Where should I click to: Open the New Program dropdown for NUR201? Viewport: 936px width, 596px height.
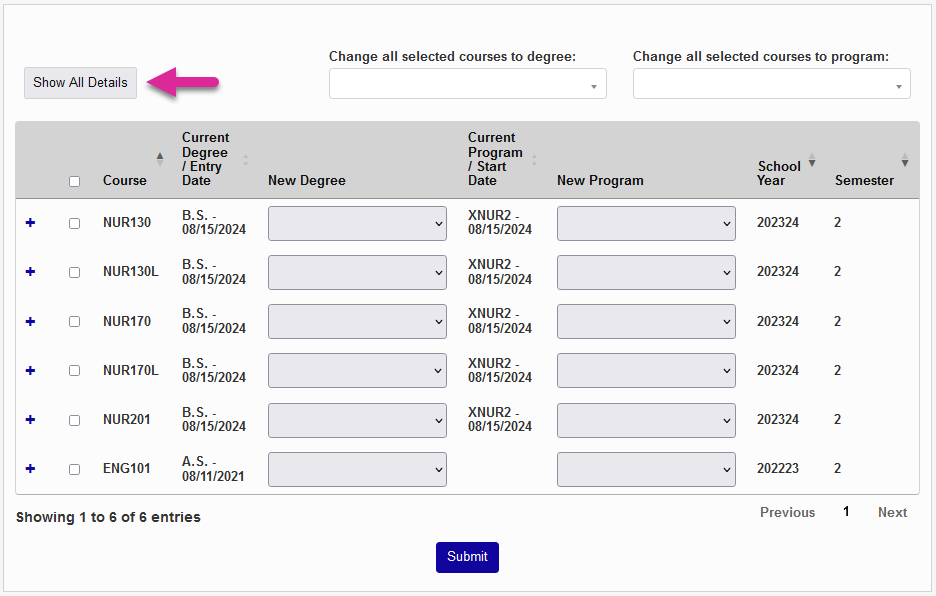[646, 419]
